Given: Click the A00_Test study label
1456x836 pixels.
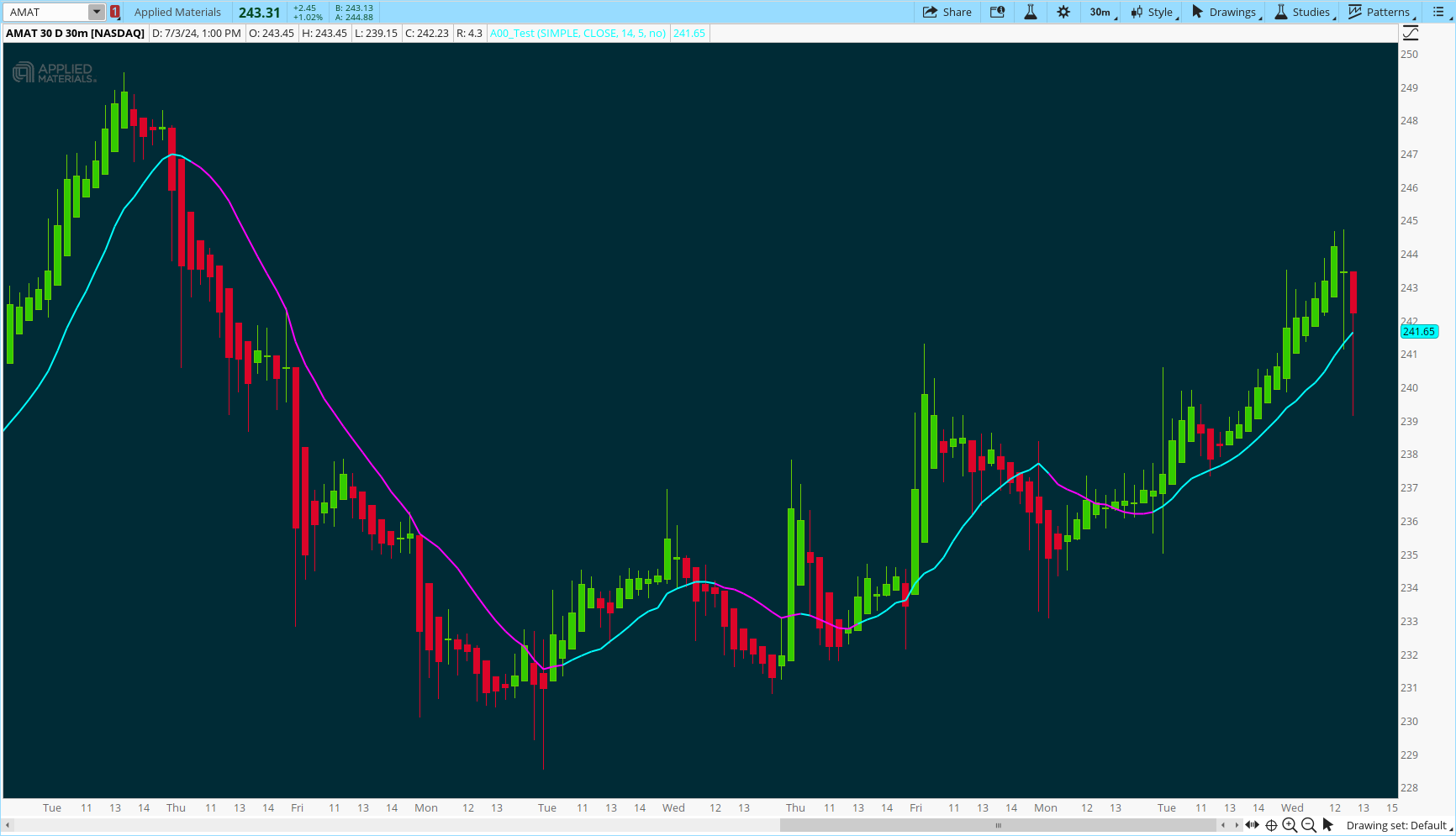Looking at the screenshot, I should (578, 33).
